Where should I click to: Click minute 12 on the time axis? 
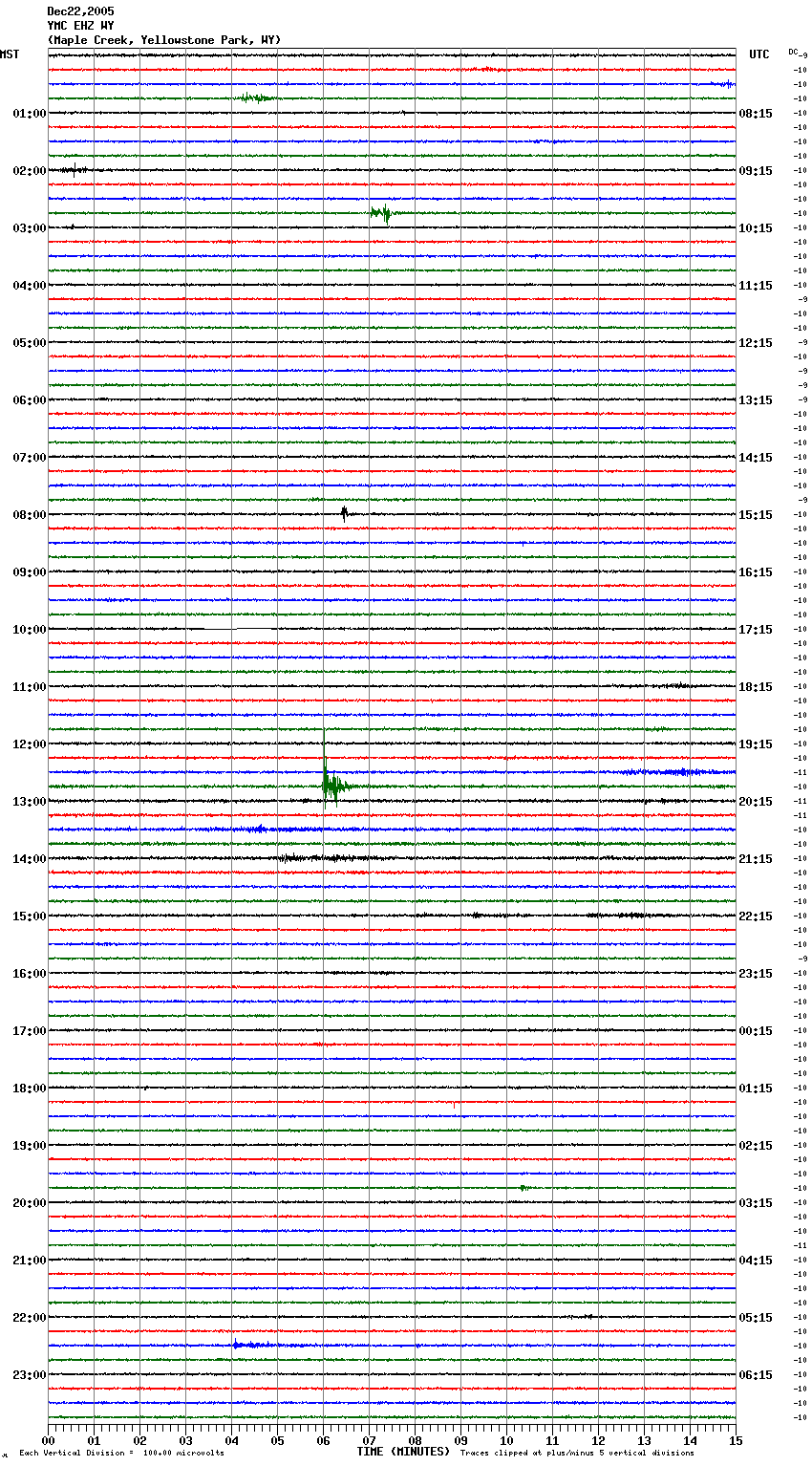point(598,1440)
